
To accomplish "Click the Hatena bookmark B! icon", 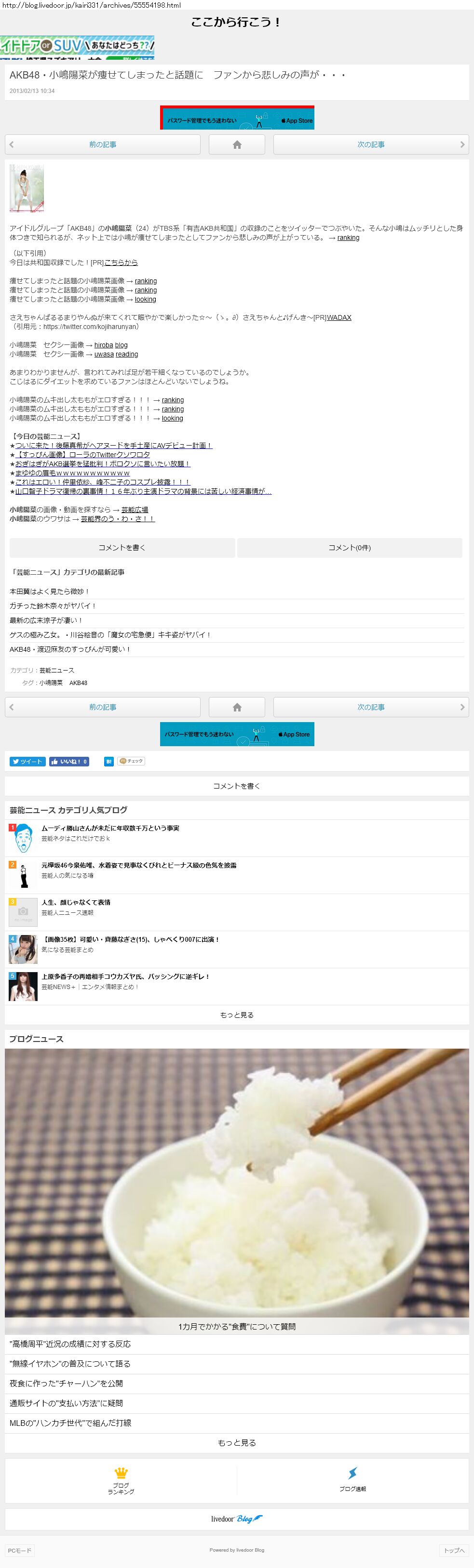I will coord(108,761).
